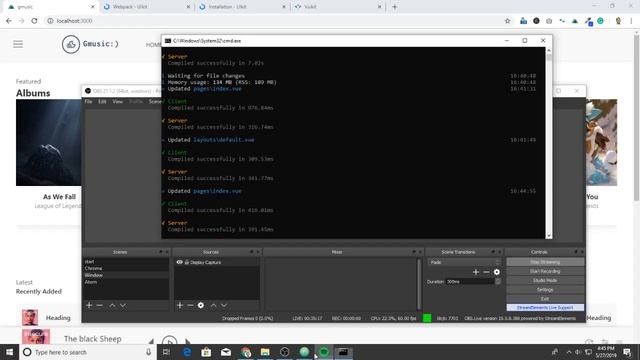Move the selected source down in OBS
The width and height of the screenshot is (640, 360).
[224, 305]
